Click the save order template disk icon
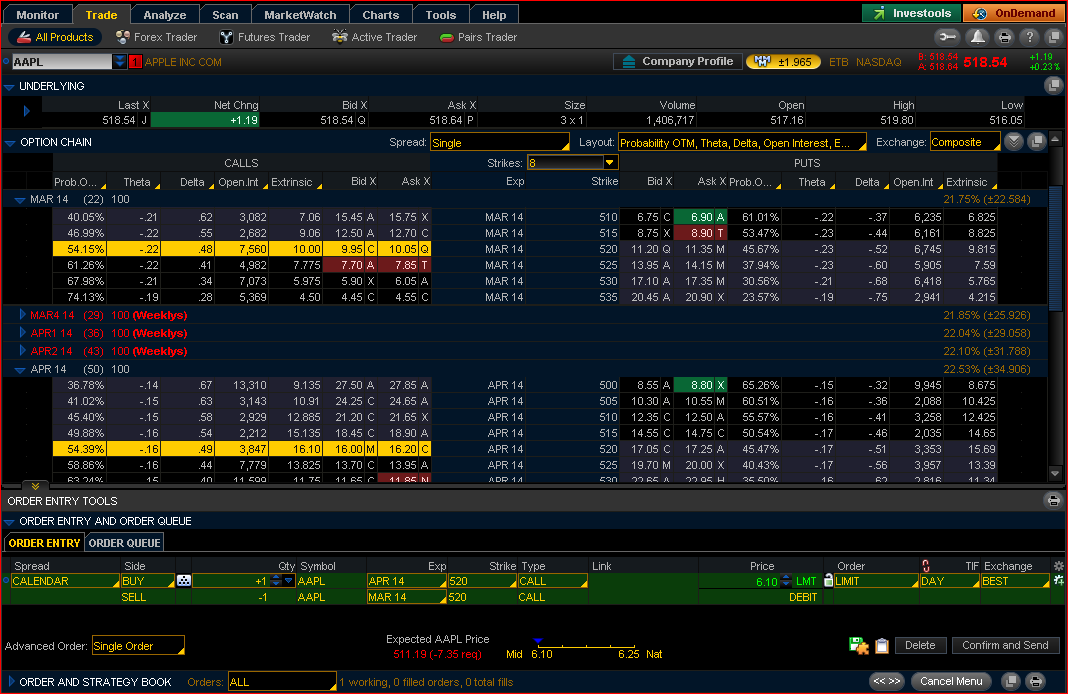 click(x=858, y=645)
